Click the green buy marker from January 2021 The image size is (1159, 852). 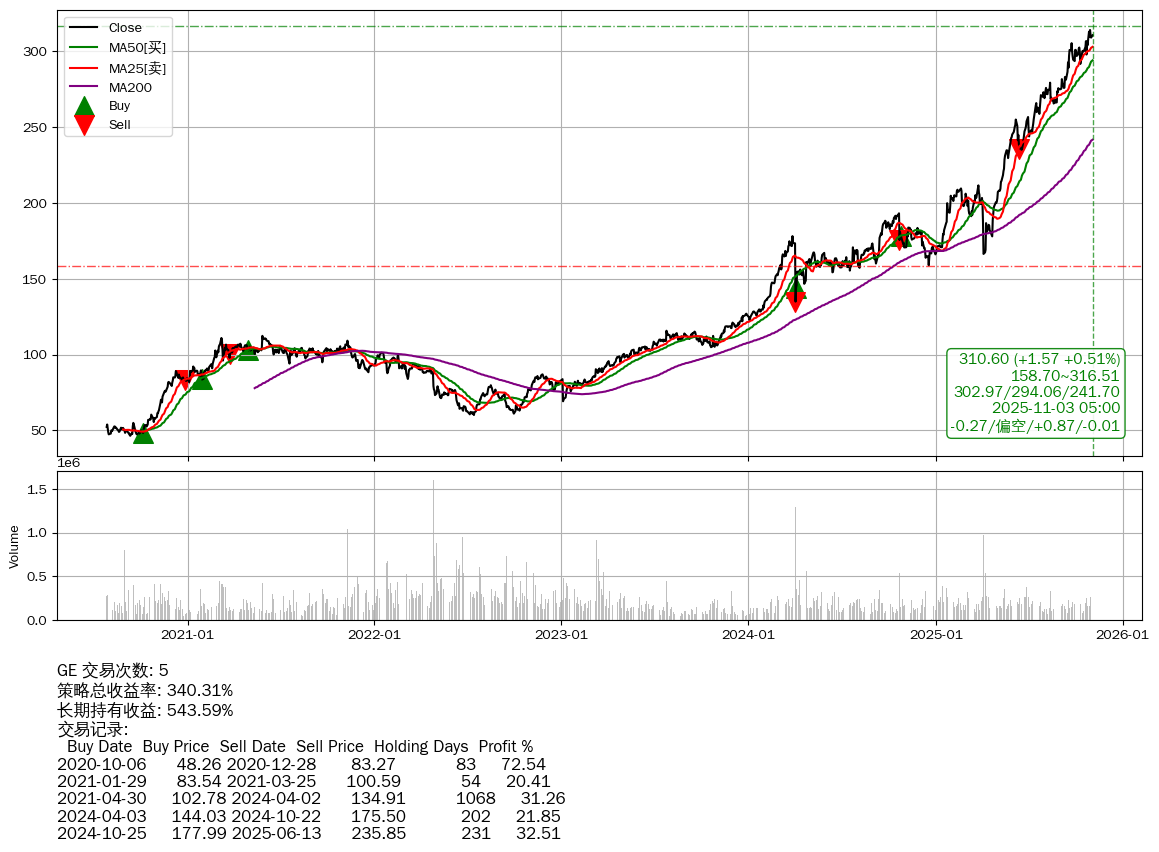click(201, 380)
